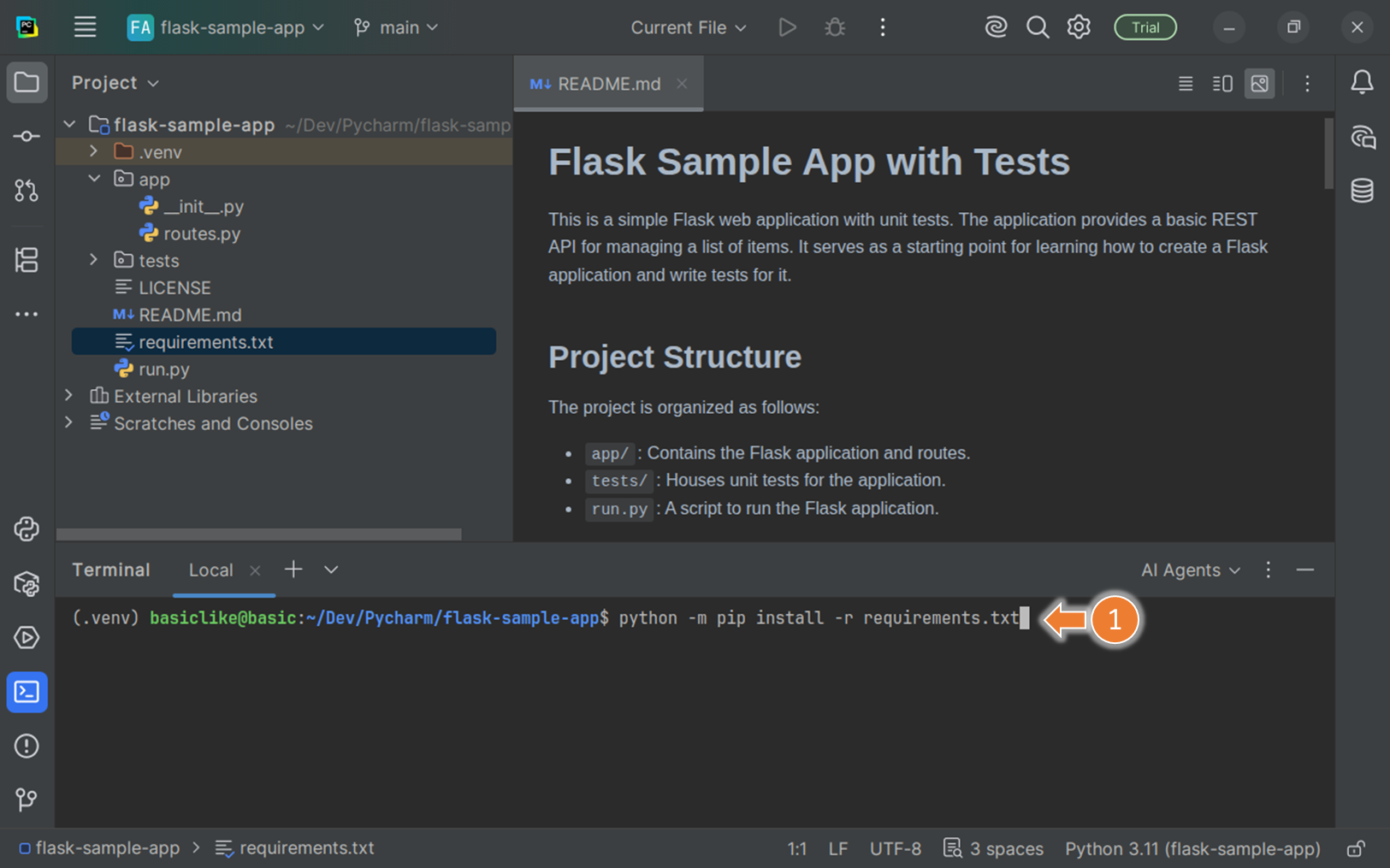Open the Python Packages tool window
The image size is (1390, 868).
(x=27, y=584)
